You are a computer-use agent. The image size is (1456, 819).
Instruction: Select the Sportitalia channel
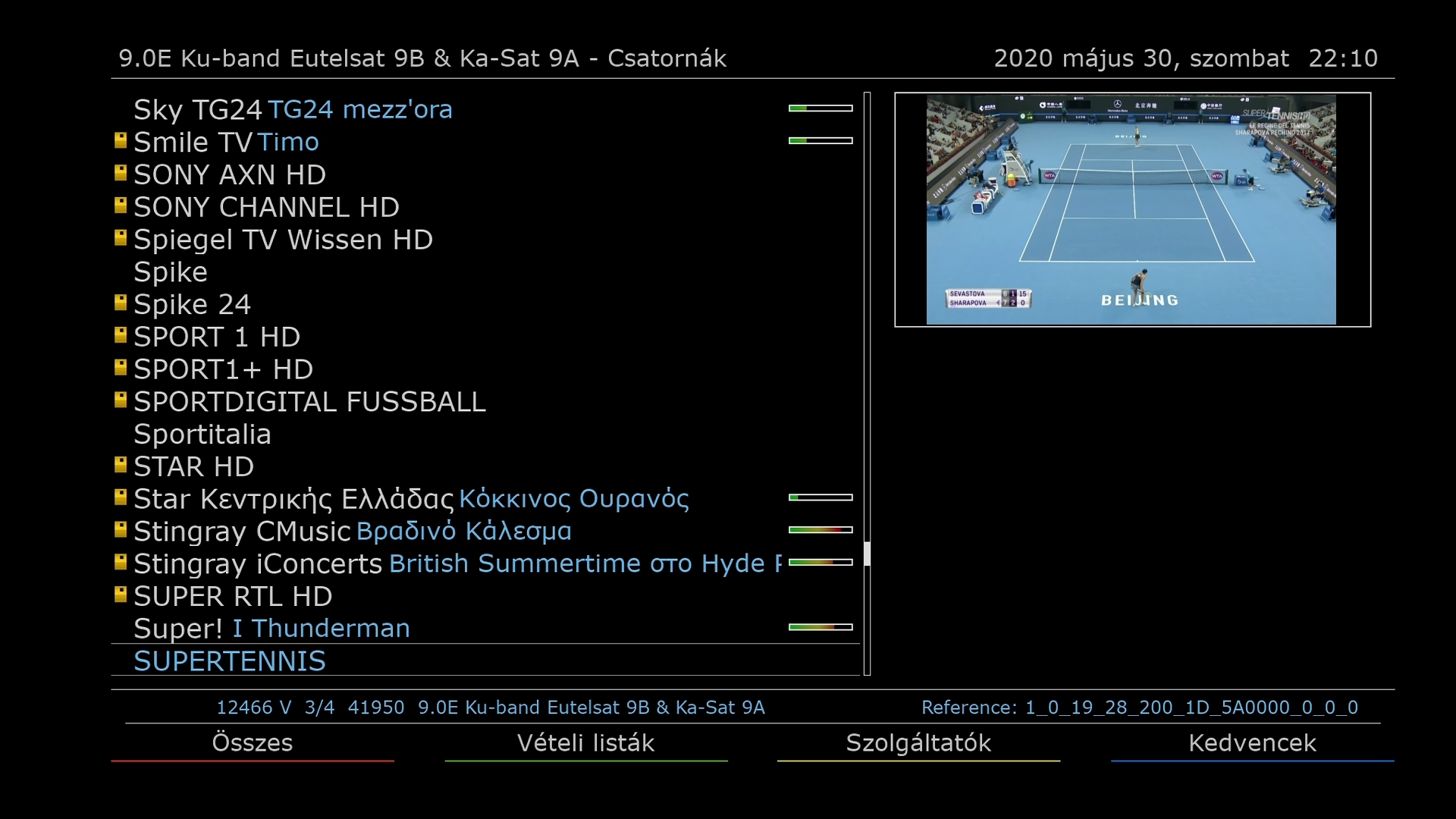(485, 434)
